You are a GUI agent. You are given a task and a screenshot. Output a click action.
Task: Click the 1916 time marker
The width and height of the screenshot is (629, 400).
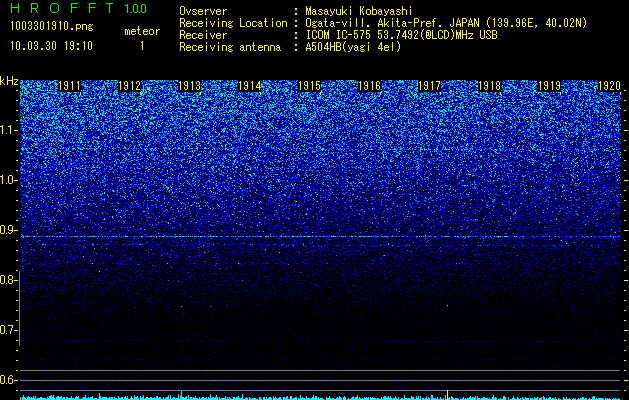(x=369, y=86)
